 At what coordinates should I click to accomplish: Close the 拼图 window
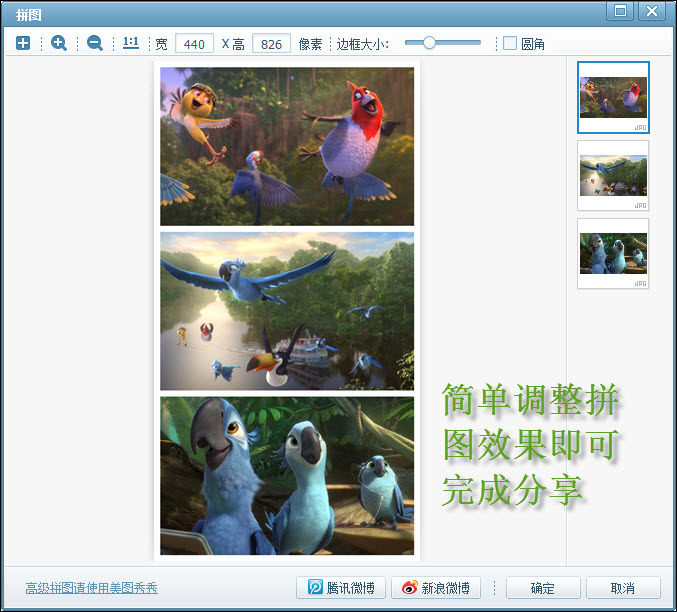point(652,11)
